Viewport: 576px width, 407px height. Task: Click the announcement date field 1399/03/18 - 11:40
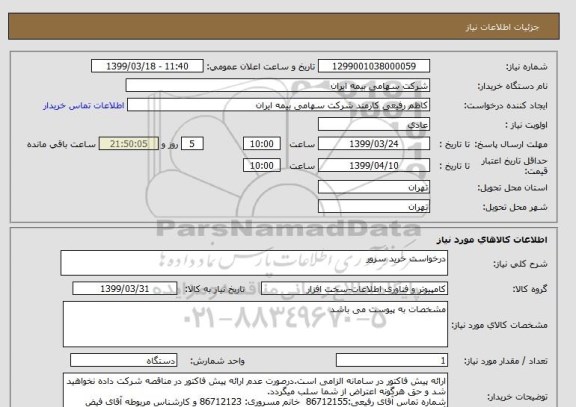147,66
